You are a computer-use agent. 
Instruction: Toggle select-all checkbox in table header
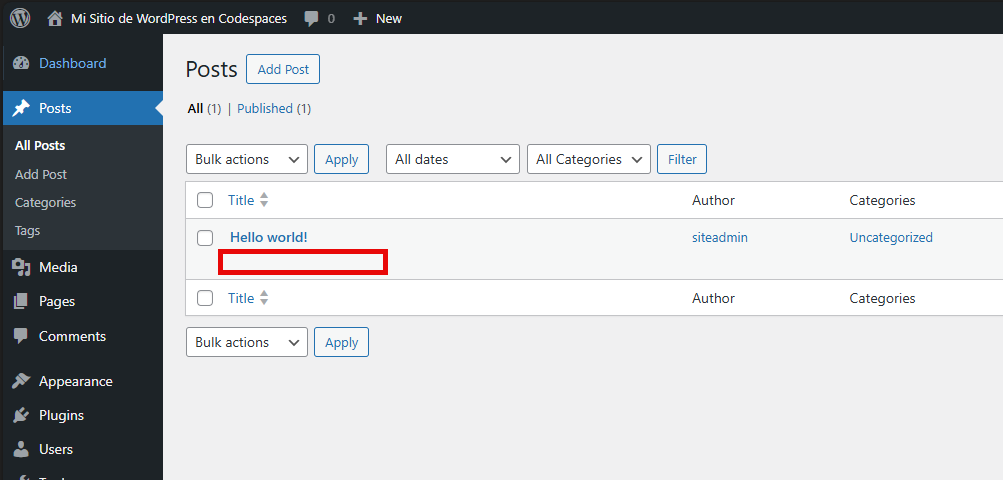pos(205,200)
